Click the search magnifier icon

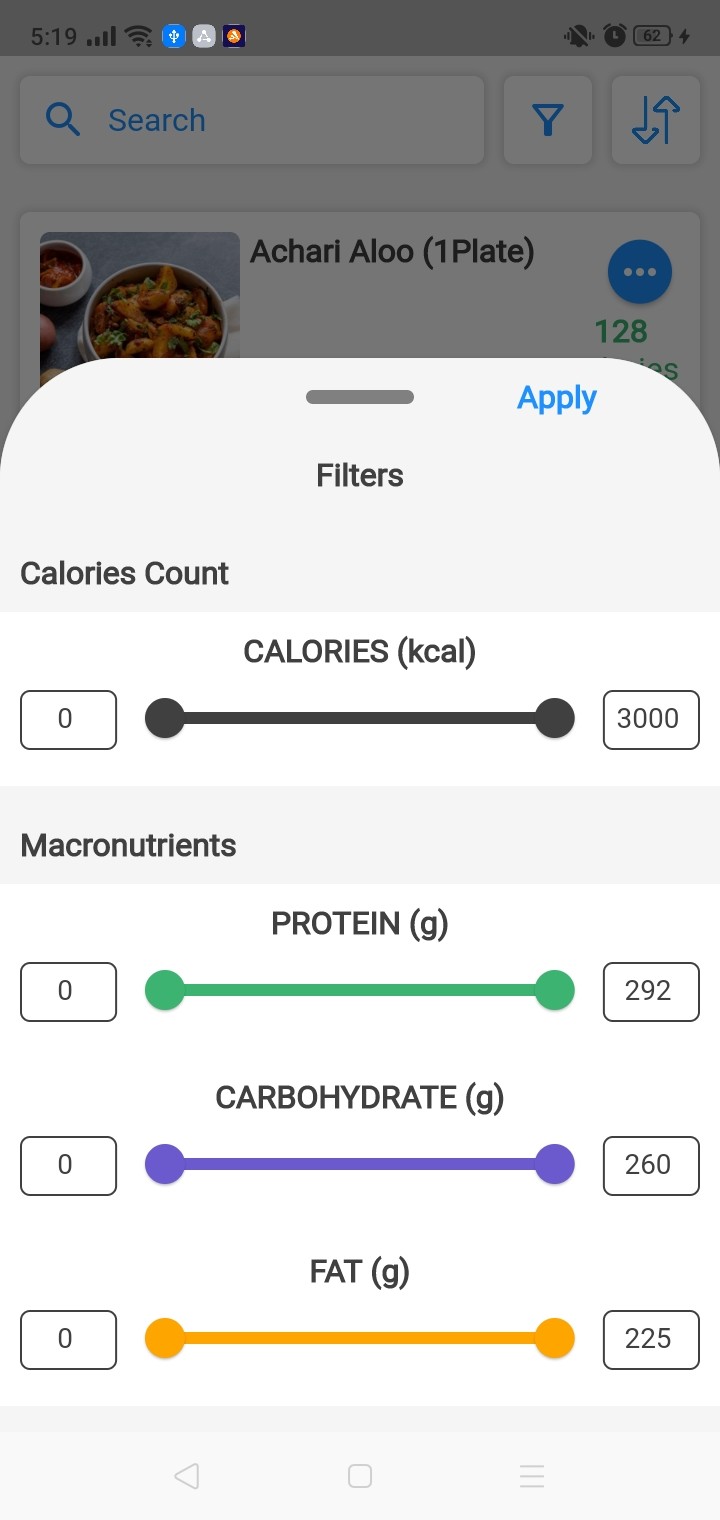(x=63, y=120)
